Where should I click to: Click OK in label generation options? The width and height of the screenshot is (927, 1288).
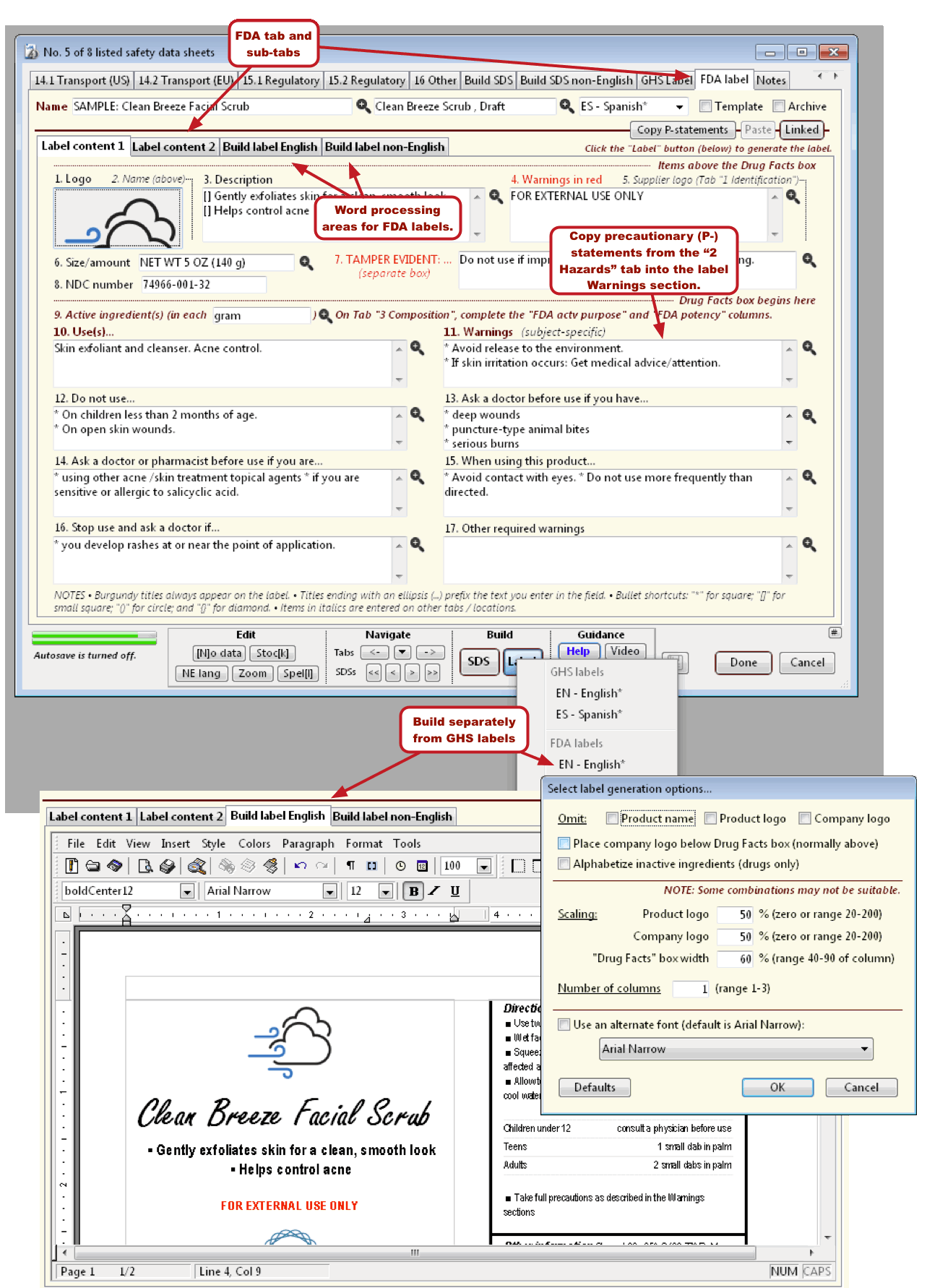(x=777, y=1088)
